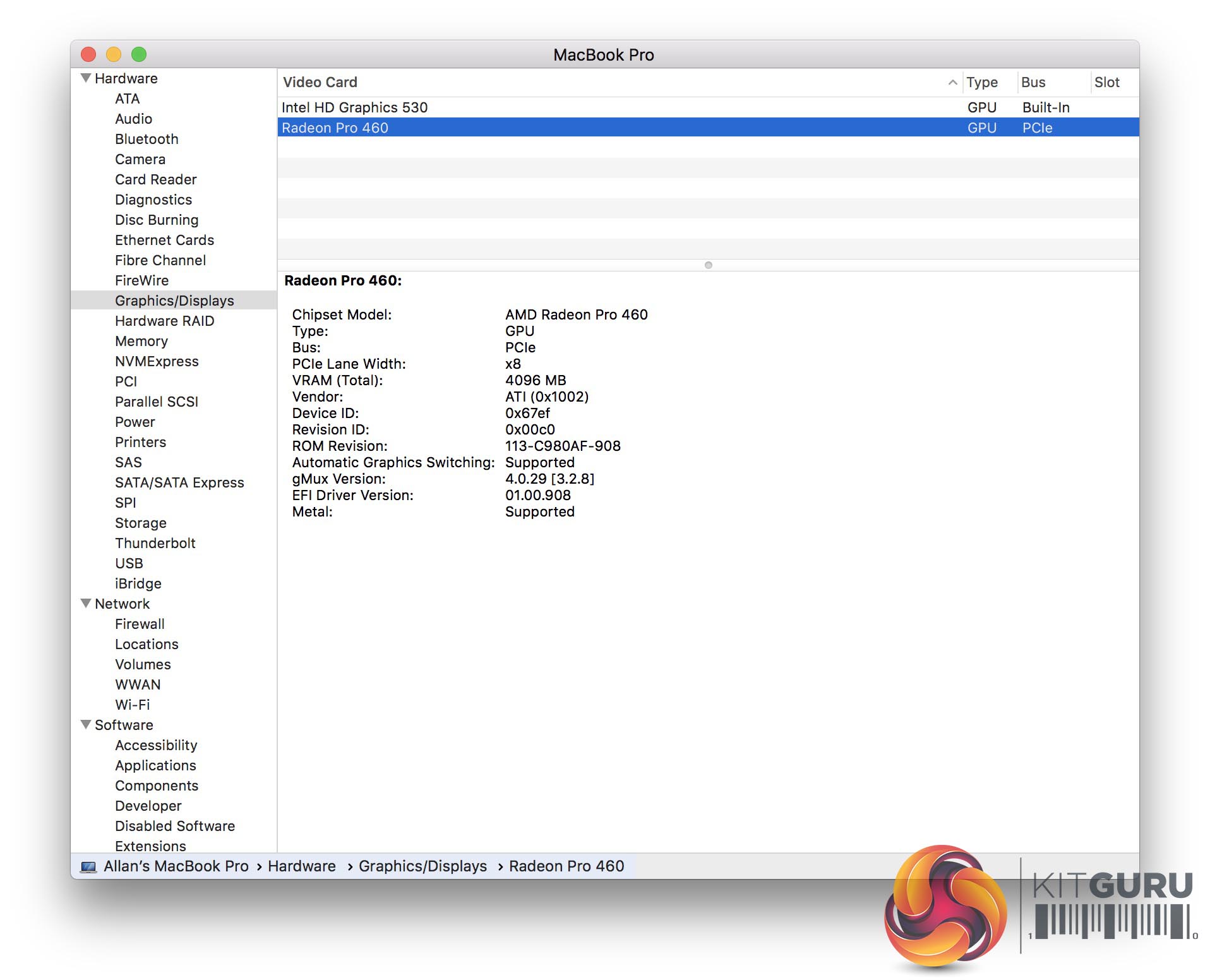The image size is (1210, 980).
Task: Click the green zoom window button
Action: (x=139, y=55)
